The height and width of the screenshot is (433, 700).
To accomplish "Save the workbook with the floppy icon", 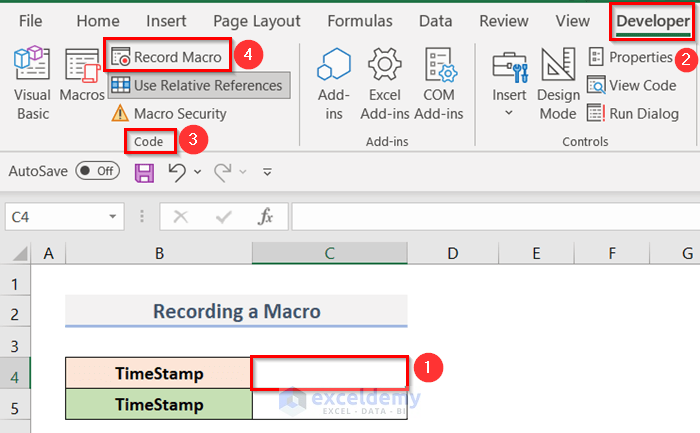I will (144, 173).
